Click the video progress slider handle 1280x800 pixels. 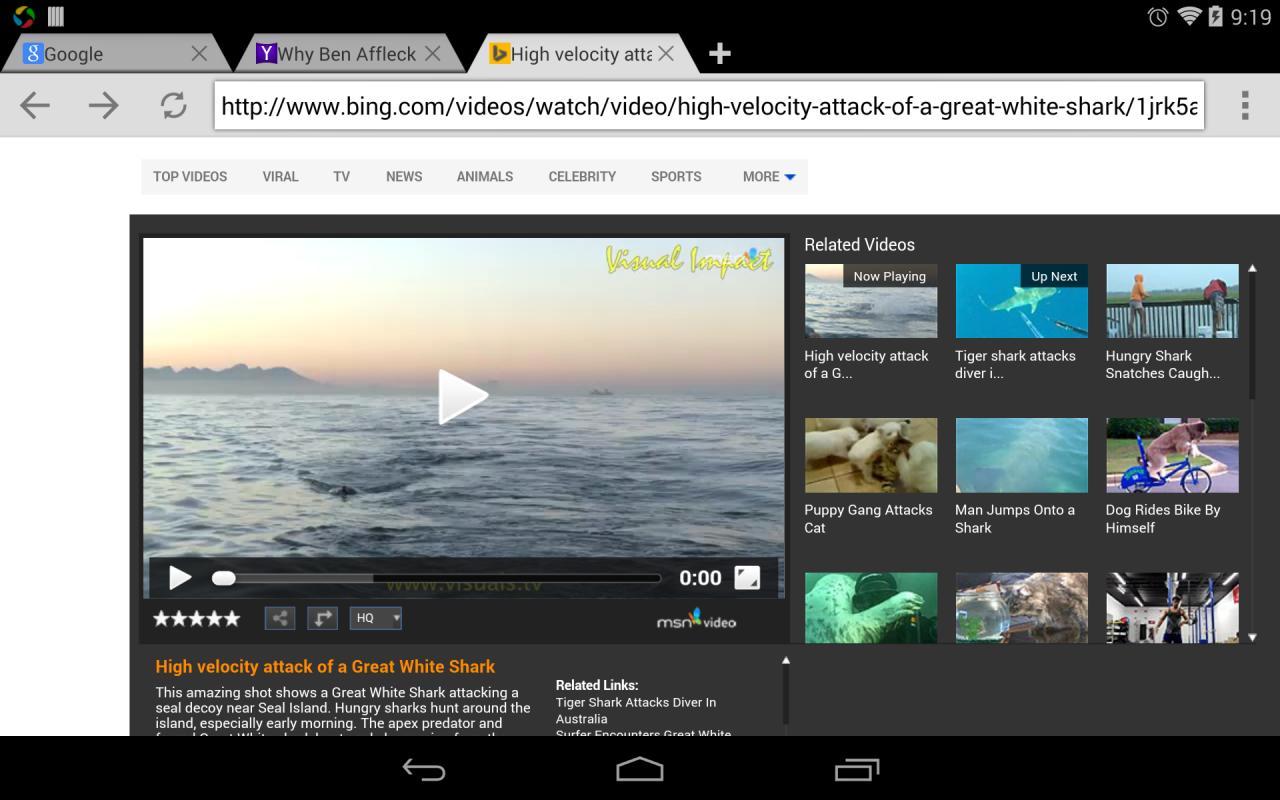(224, 577)
